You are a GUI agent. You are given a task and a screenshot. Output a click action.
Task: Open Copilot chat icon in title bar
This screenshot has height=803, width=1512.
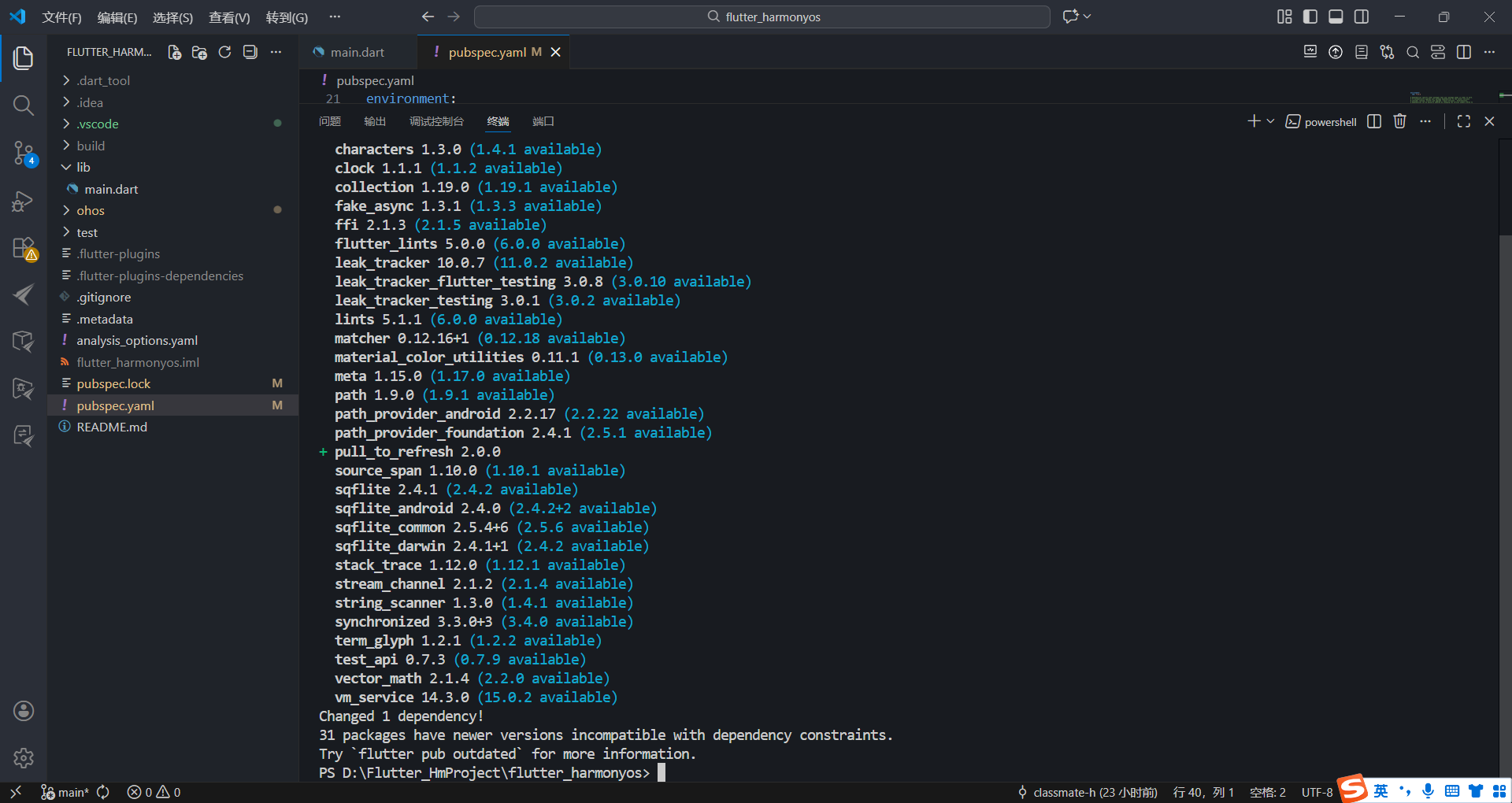[1070, 17]
